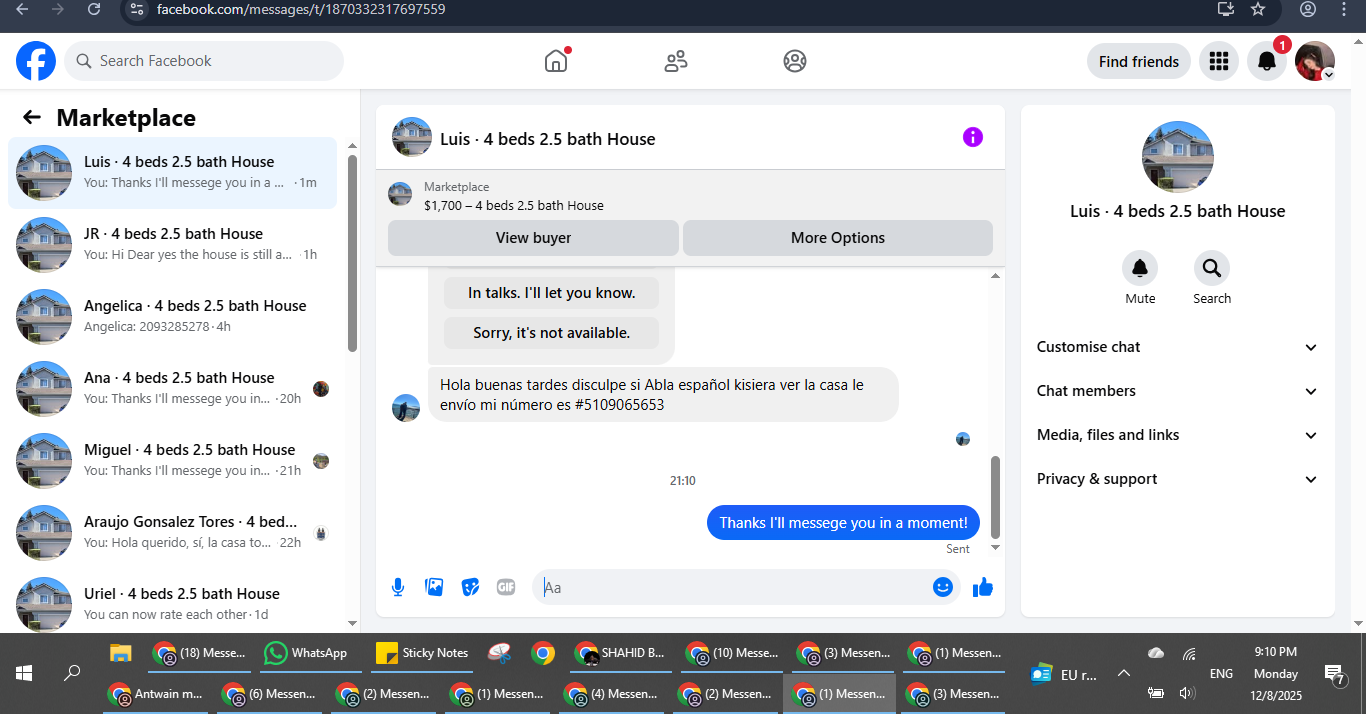Open WhatsApp from the taskbar
The width and height of the screenshot is (1366, 714).
[306, 653]
